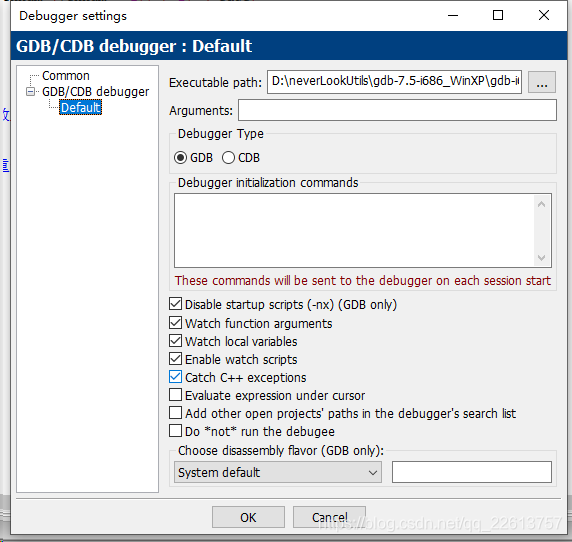Click the custom disassembly flavor text field
572x542 pixels.
click(472, 472)
